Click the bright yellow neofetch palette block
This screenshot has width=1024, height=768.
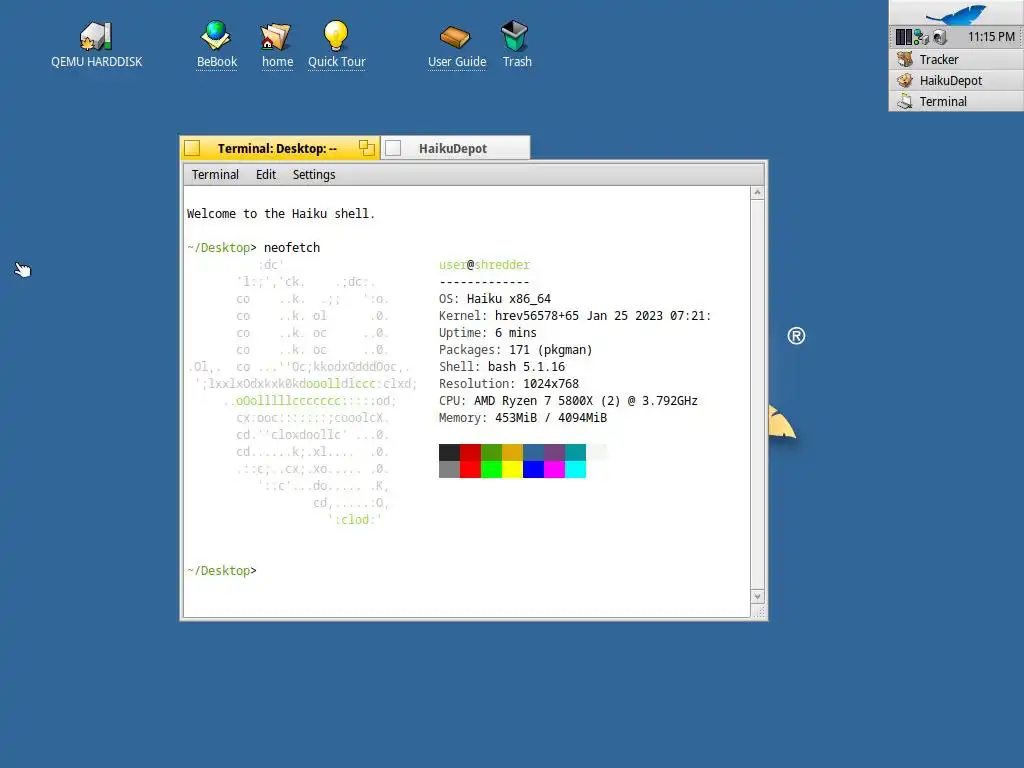(512, 470)
